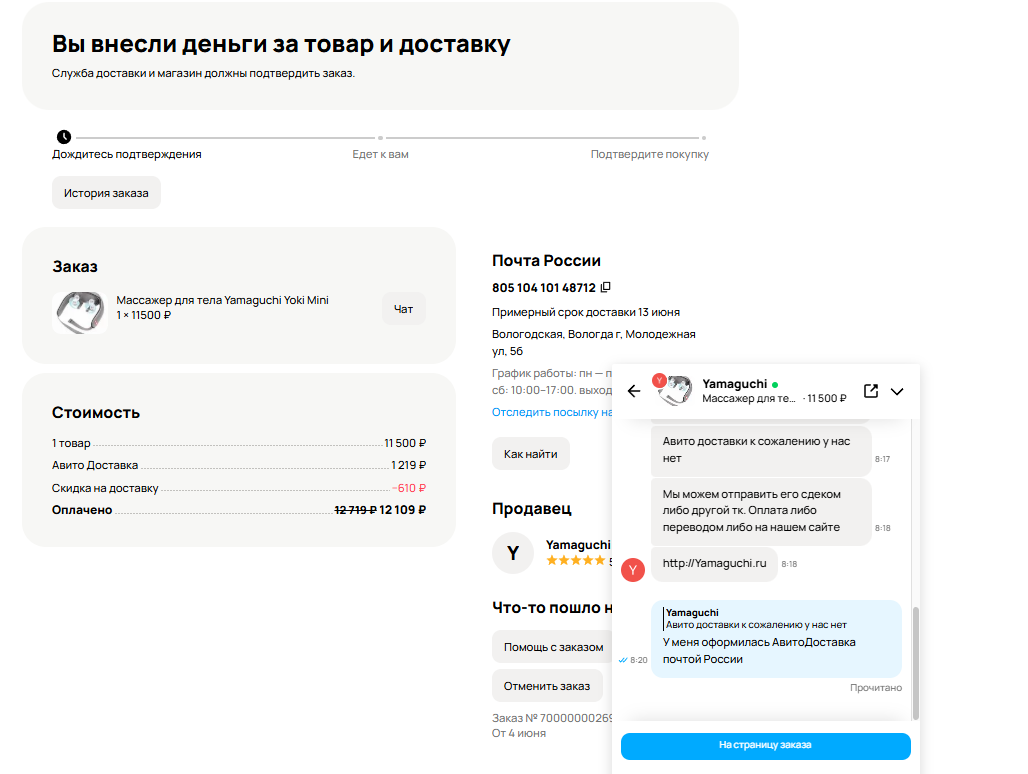Click the Yamaguchi seller name under Продавец
This screenshot has width=1028, height=774.
pyautogui.click(x=578, y=545)
